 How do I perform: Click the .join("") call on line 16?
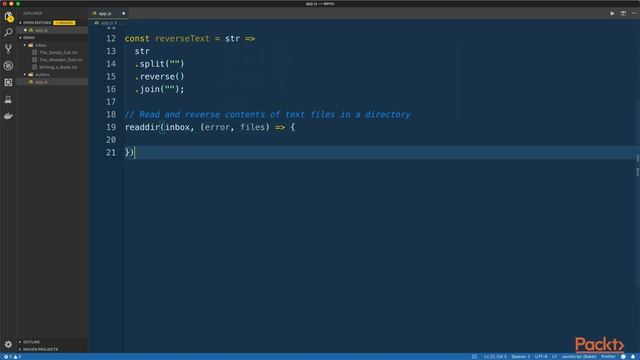160,89
